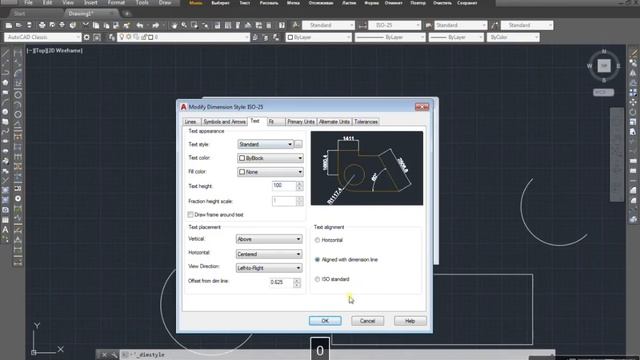640x360 pixels.
Task: Switch to the Lines tab
Action: (x=190, y=122)
